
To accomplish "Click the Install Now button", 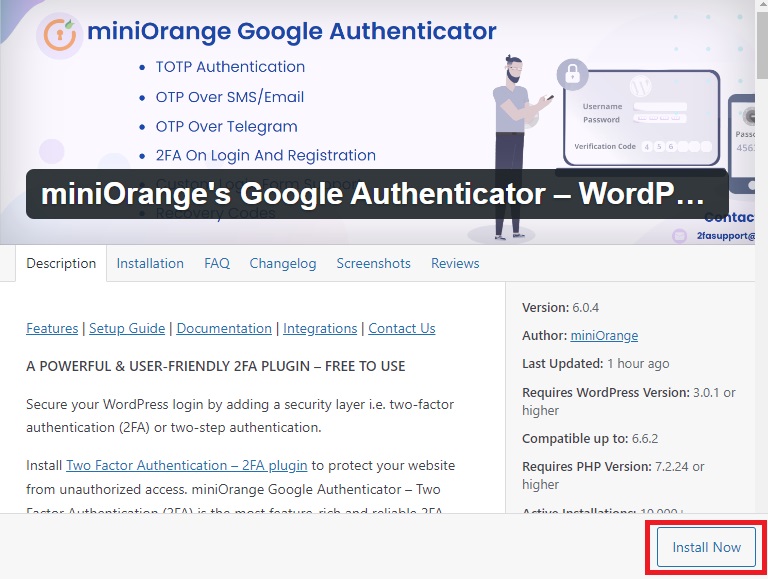I will tap(706, 547).
